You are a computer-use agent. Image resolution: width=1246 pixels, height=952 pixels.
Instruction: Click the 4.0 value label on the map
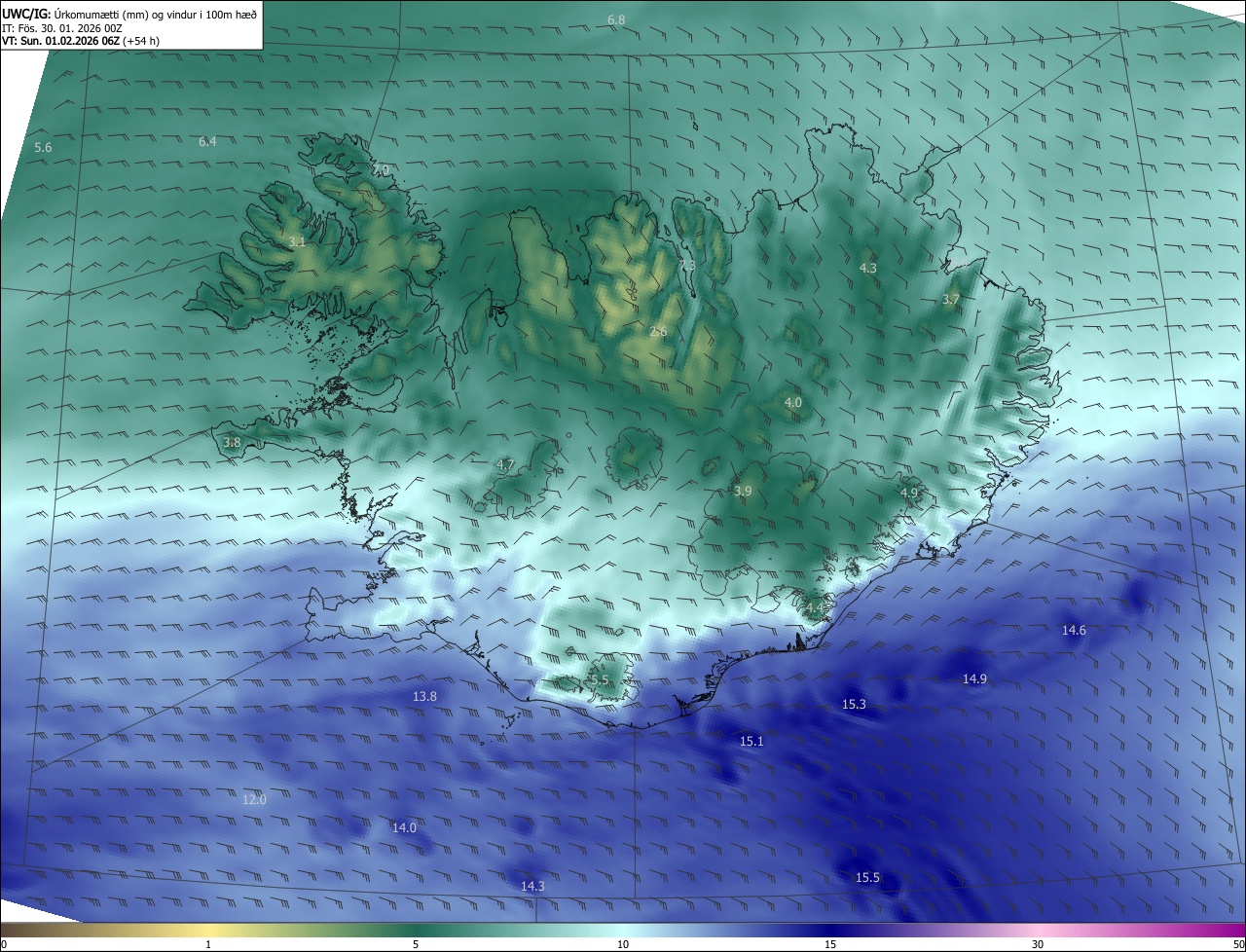[x=793, y=402]
